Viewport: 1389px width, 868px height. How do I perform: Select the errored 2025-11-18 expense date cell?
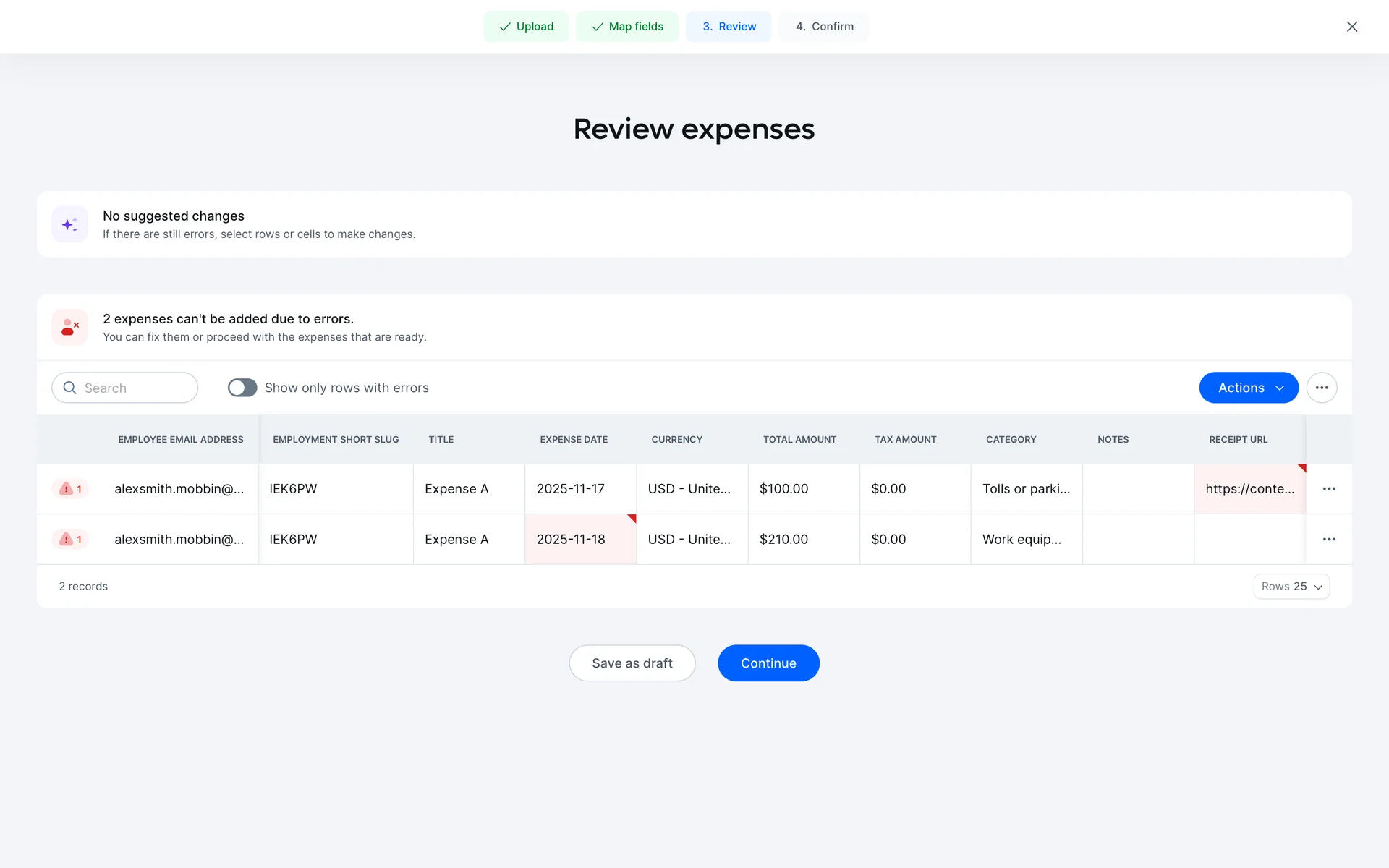click(x=579, y=540)
